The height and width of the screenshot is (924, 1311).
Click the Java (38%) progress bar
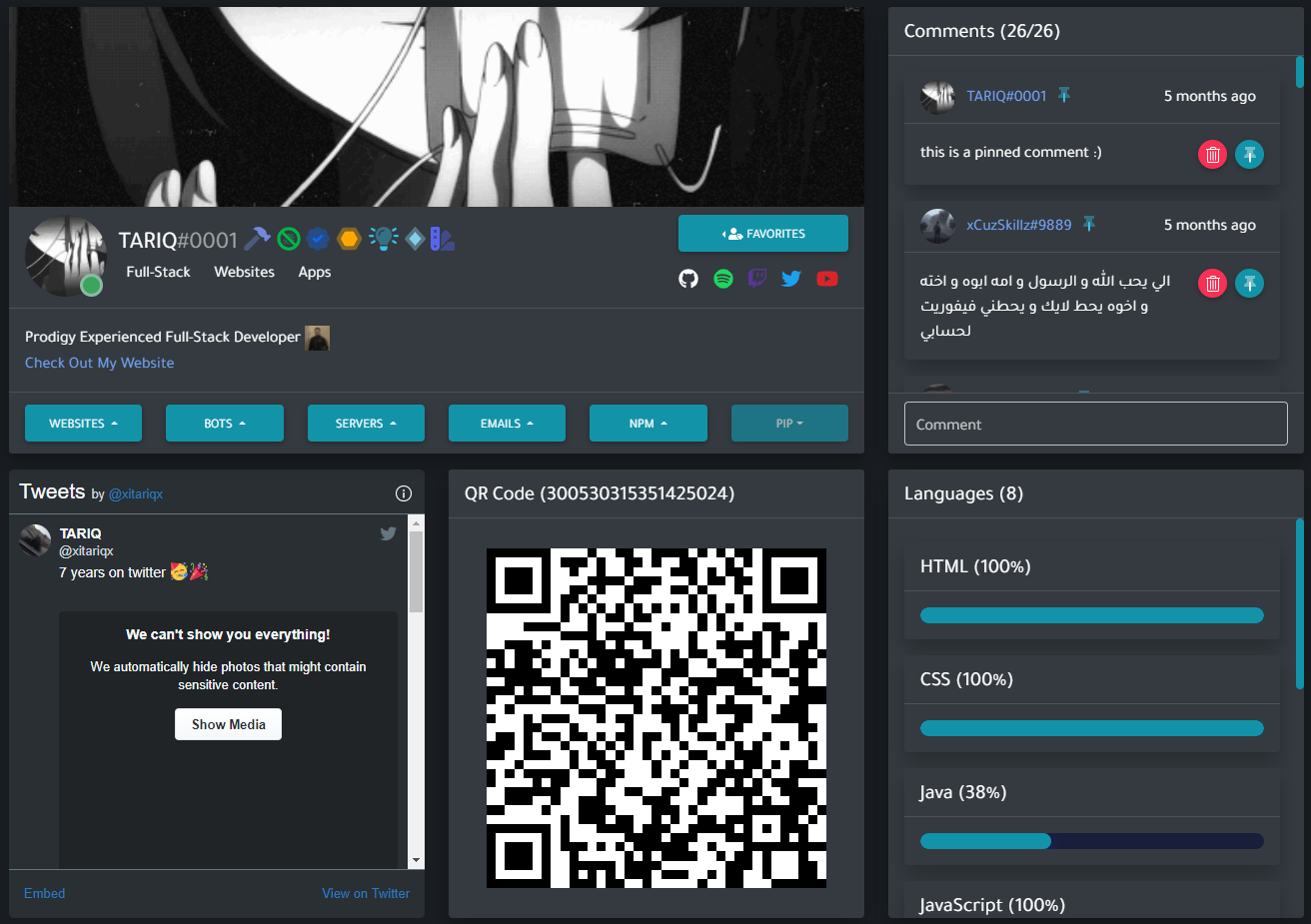[1092, 841]
